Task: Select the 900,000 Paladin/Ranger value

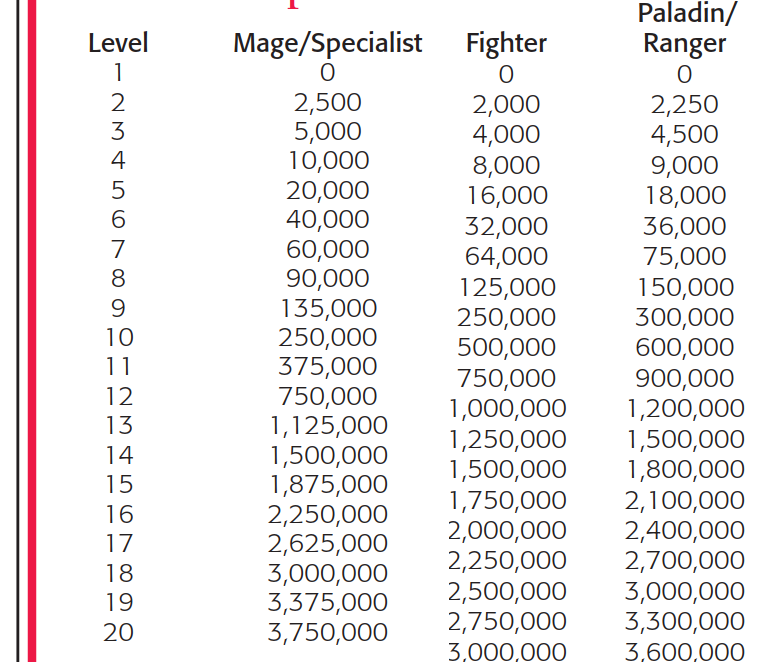Action: pyautogui.click(x=684, y=378)
